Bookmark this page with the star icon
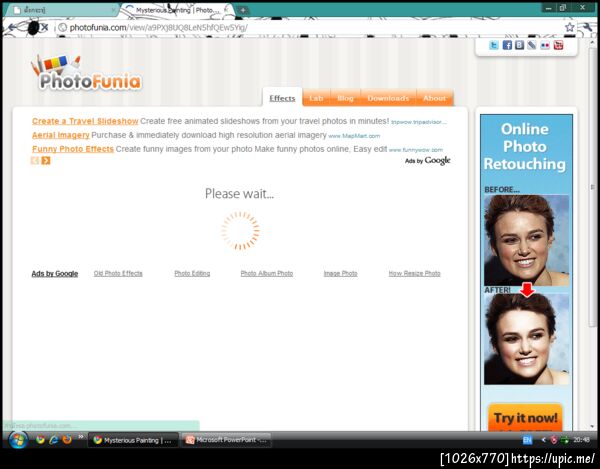600x469 pixels. (570, 27)
